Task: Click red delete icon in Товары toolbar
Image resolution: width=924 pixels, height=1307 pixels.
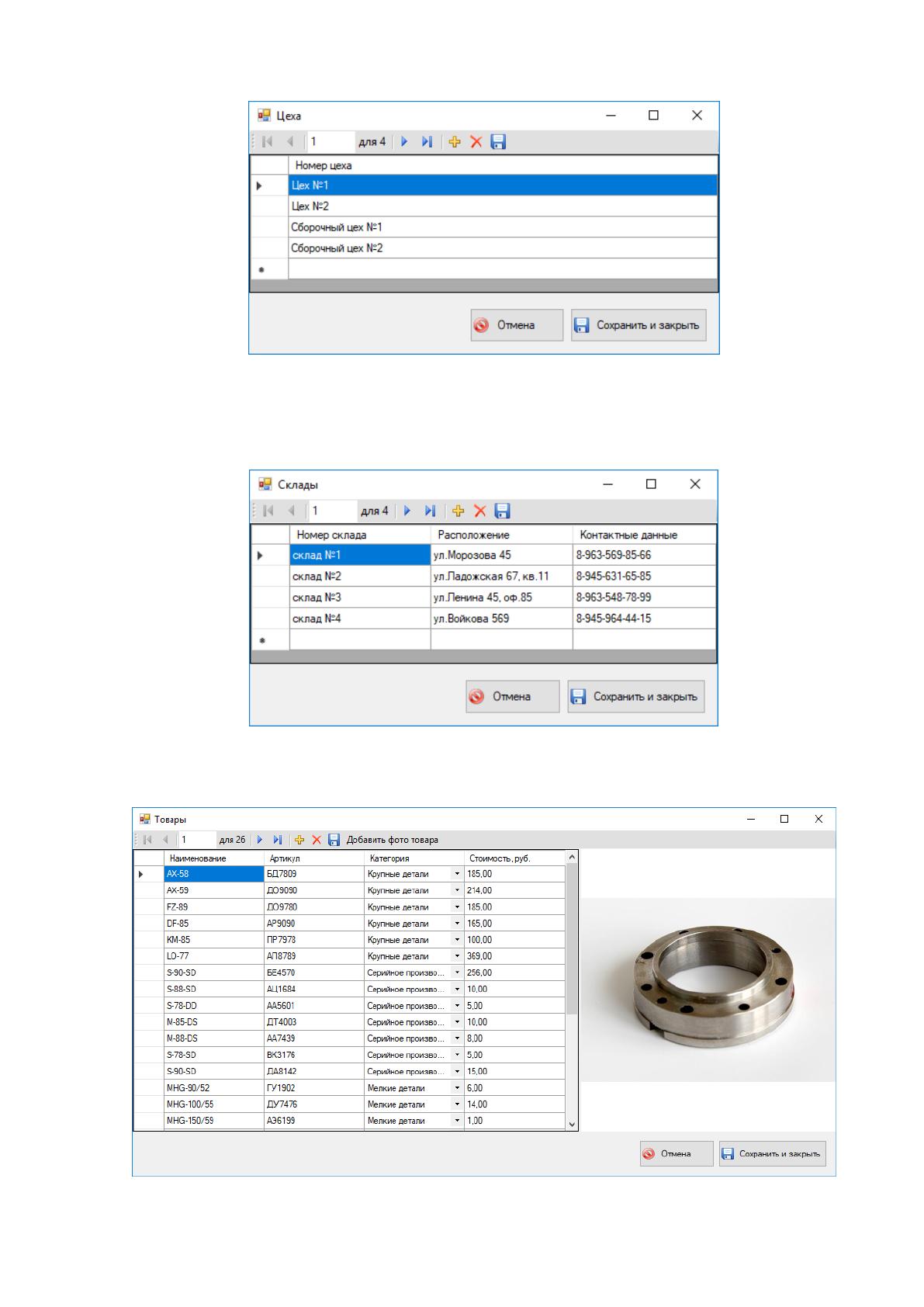Action: tap(317, 840)
